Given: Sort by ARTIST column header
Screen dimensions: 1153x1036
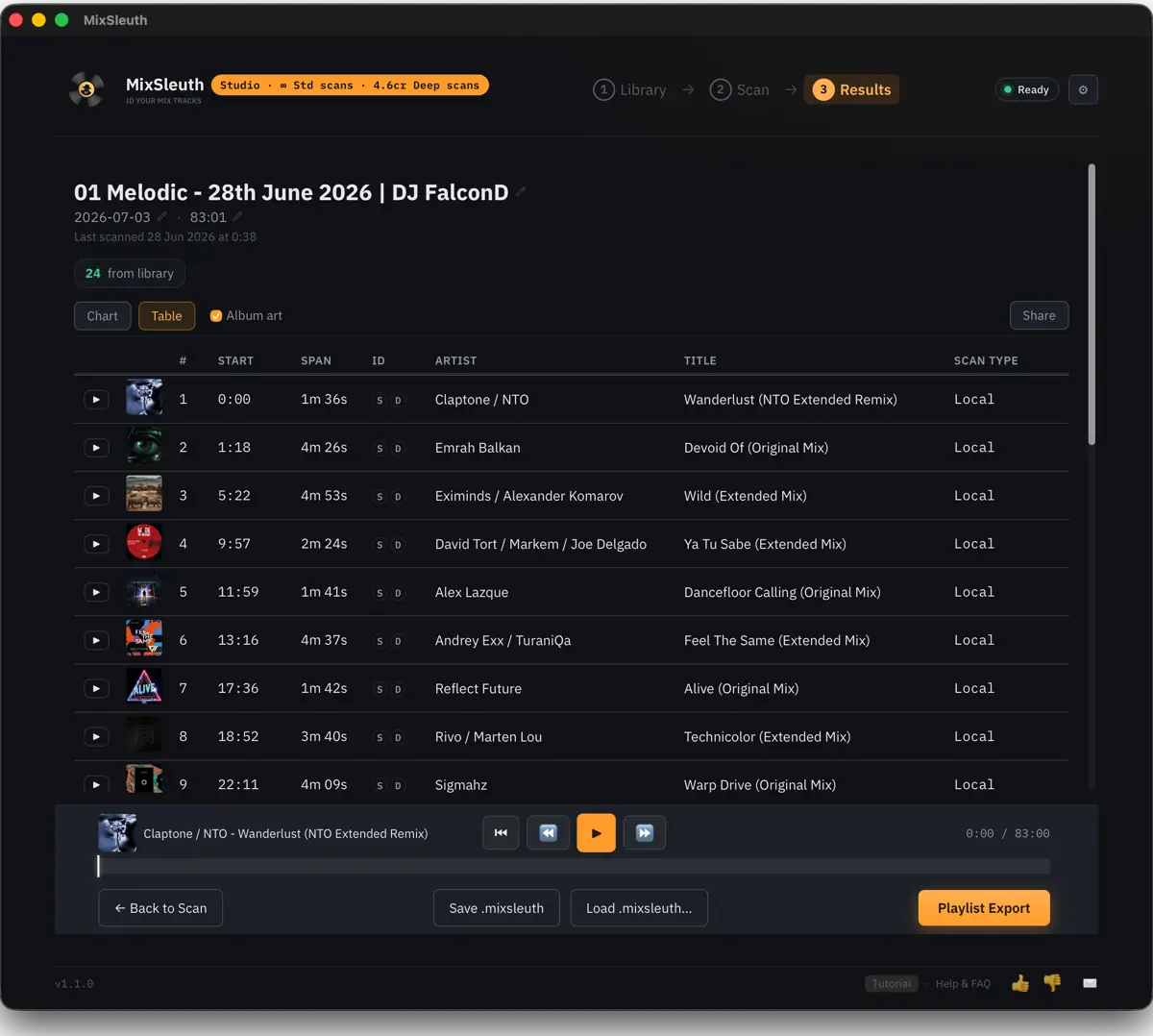Looking at the screenshot, I should [x=455, y=360].
